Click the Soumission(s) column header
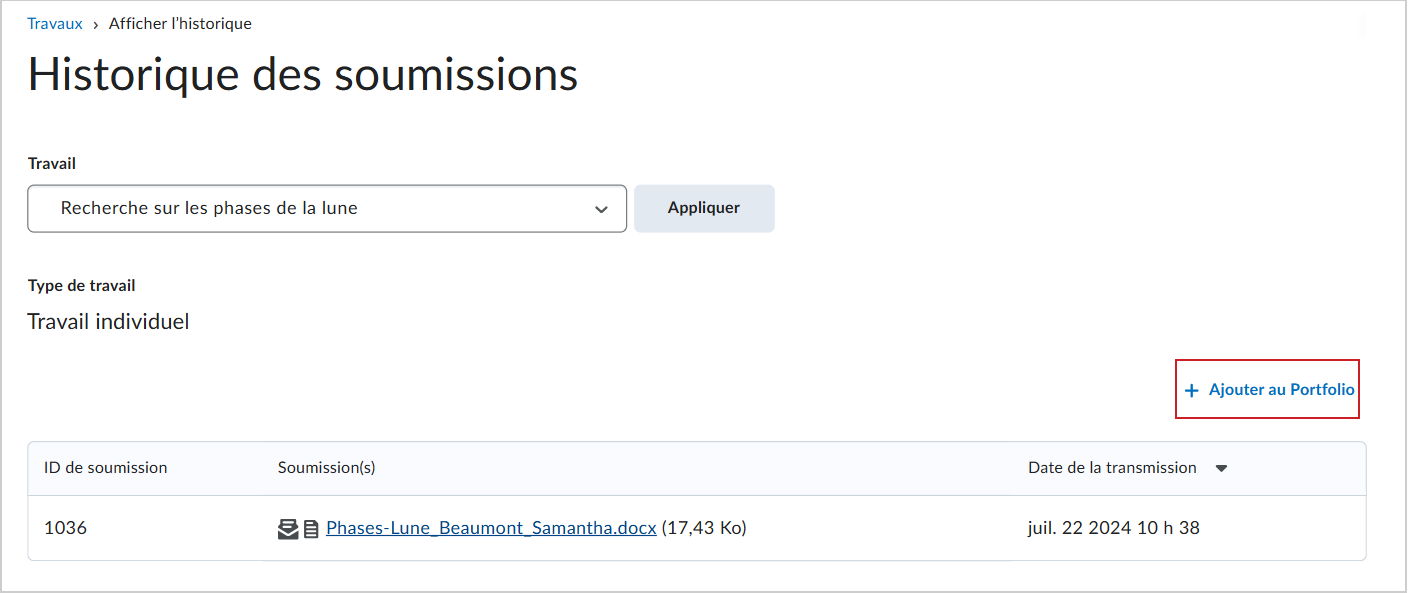Screen dimensions: 1408x593 327,467
